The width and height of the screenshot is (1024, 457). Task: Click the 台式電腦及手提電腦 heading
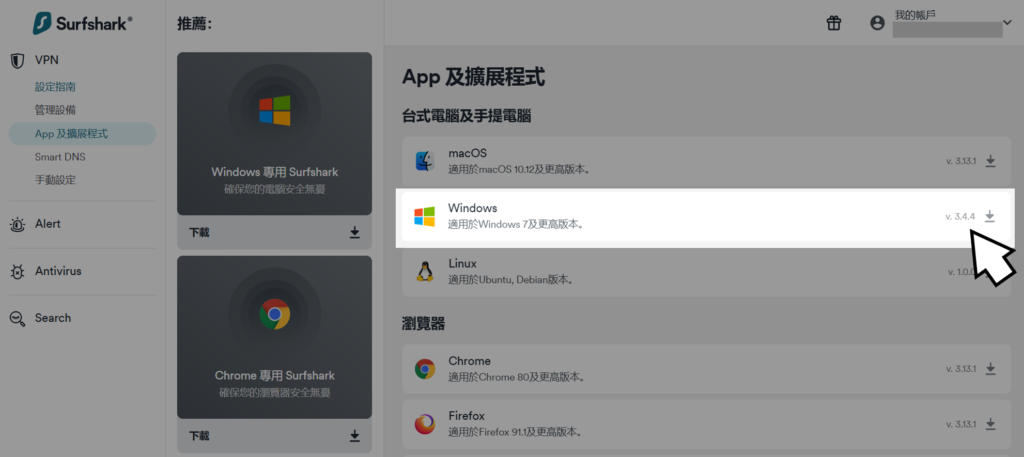[466, 117]
